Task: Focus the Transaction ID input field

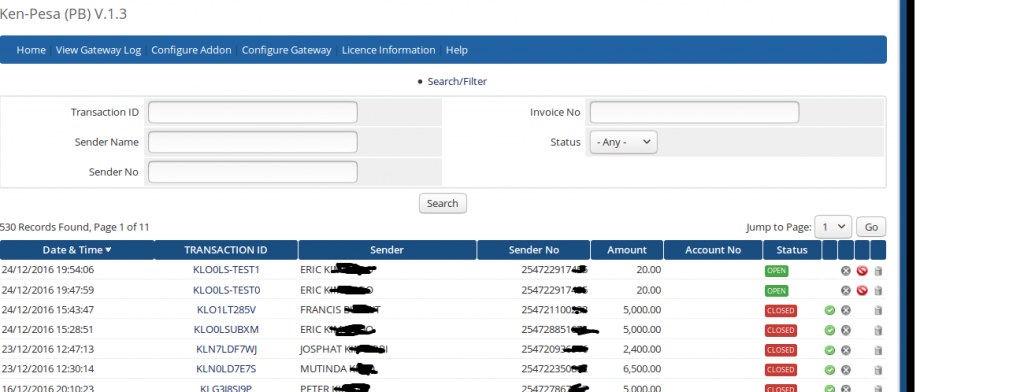Action: (253, 112)
